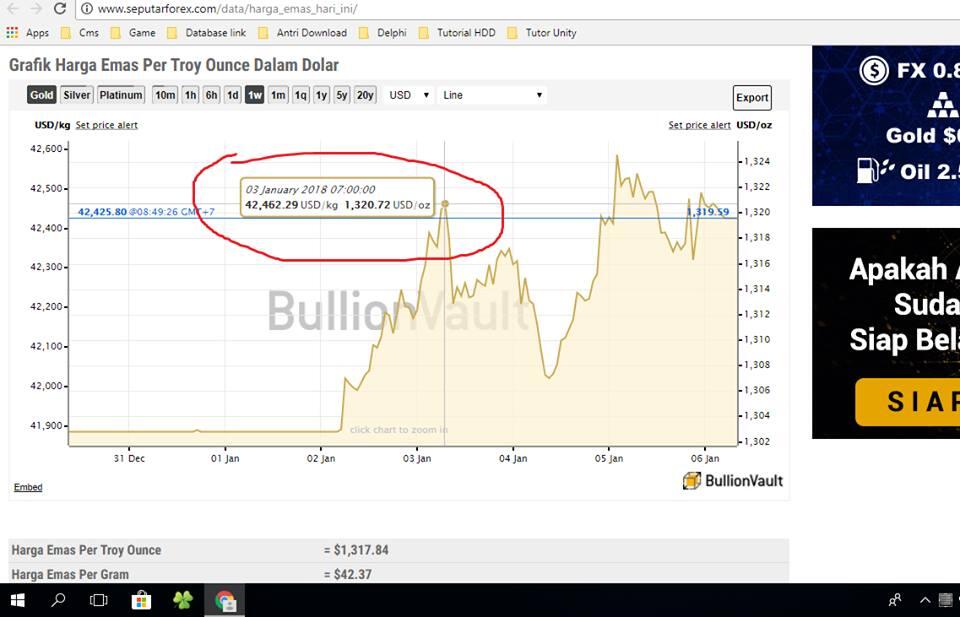Viewport: 960px width, 617px height.
Task: Select the 1m time range tab
Action: [x=278, y=95]
